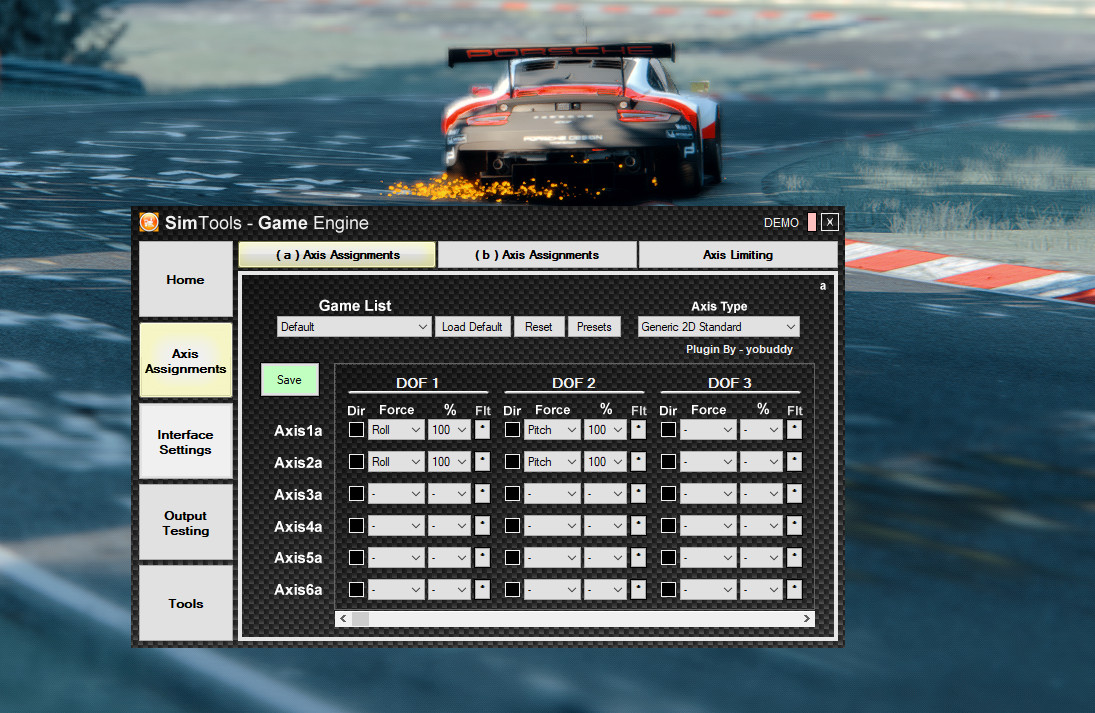Open Axis6a DOF 3 Force dropdown

pos(708,589)
